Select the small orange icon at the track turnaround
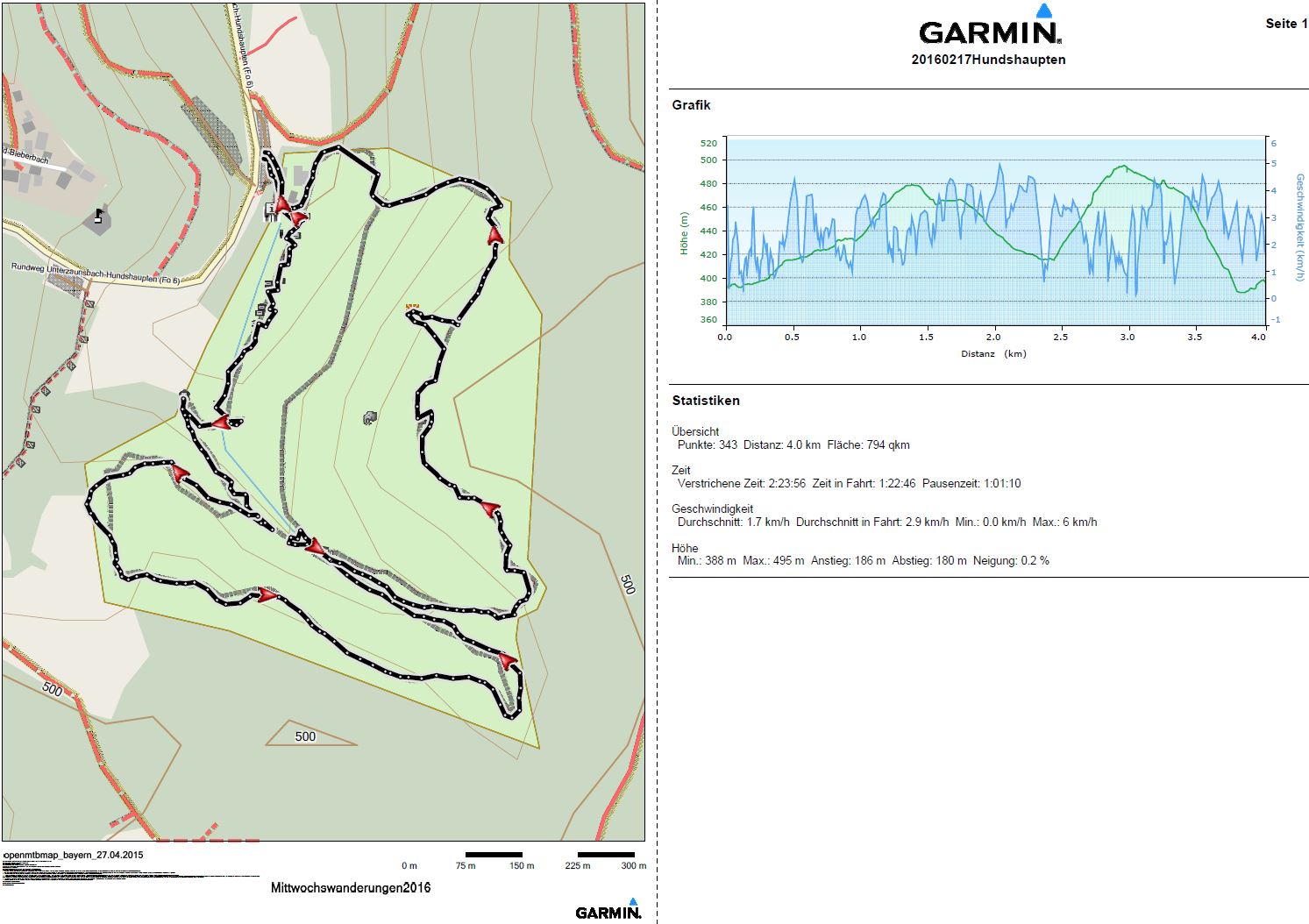This screenshot has height=924, width=1309. 412,308
